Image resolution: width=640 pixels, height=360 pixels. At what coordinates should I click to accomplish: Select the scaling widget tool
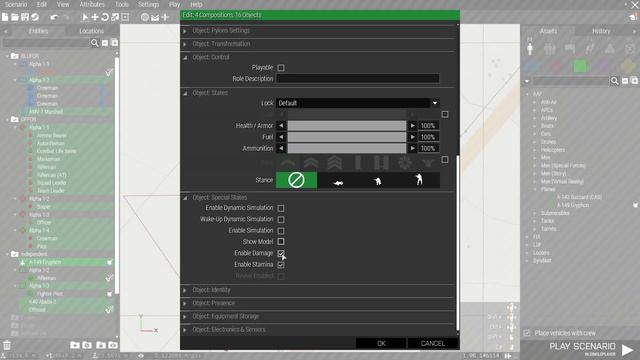tap(115, 17)
